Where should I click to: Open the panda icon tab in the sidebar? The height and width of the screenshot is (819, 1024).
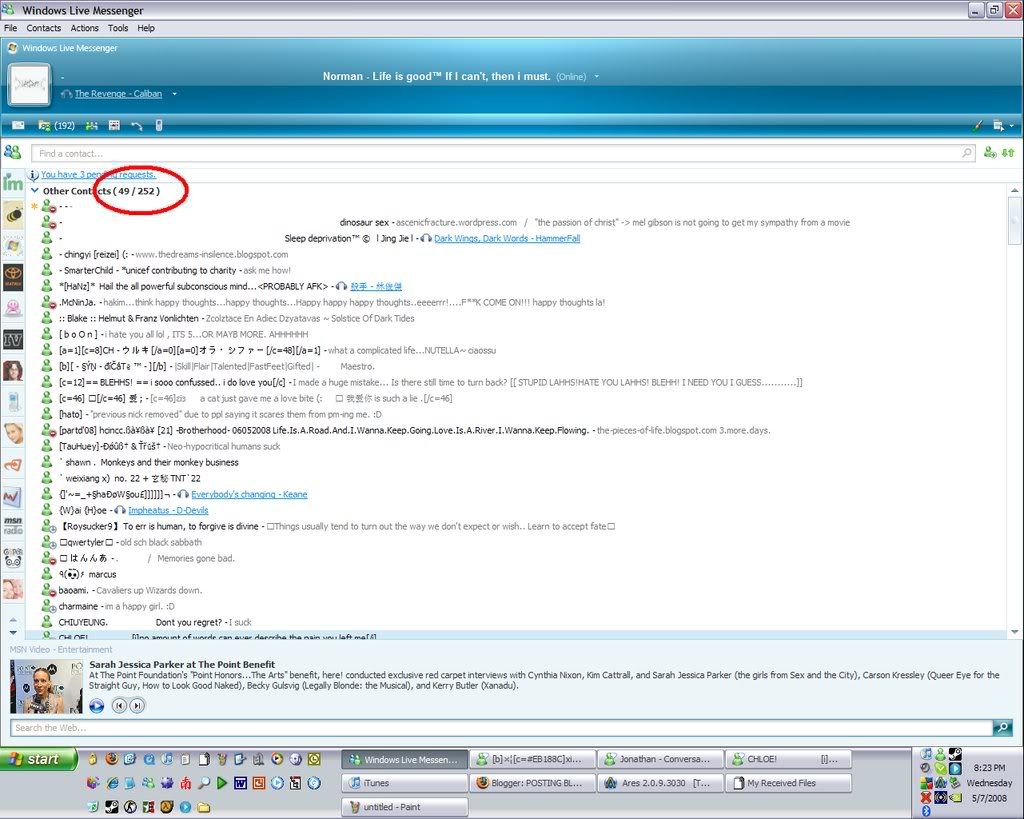coord(13,557)
